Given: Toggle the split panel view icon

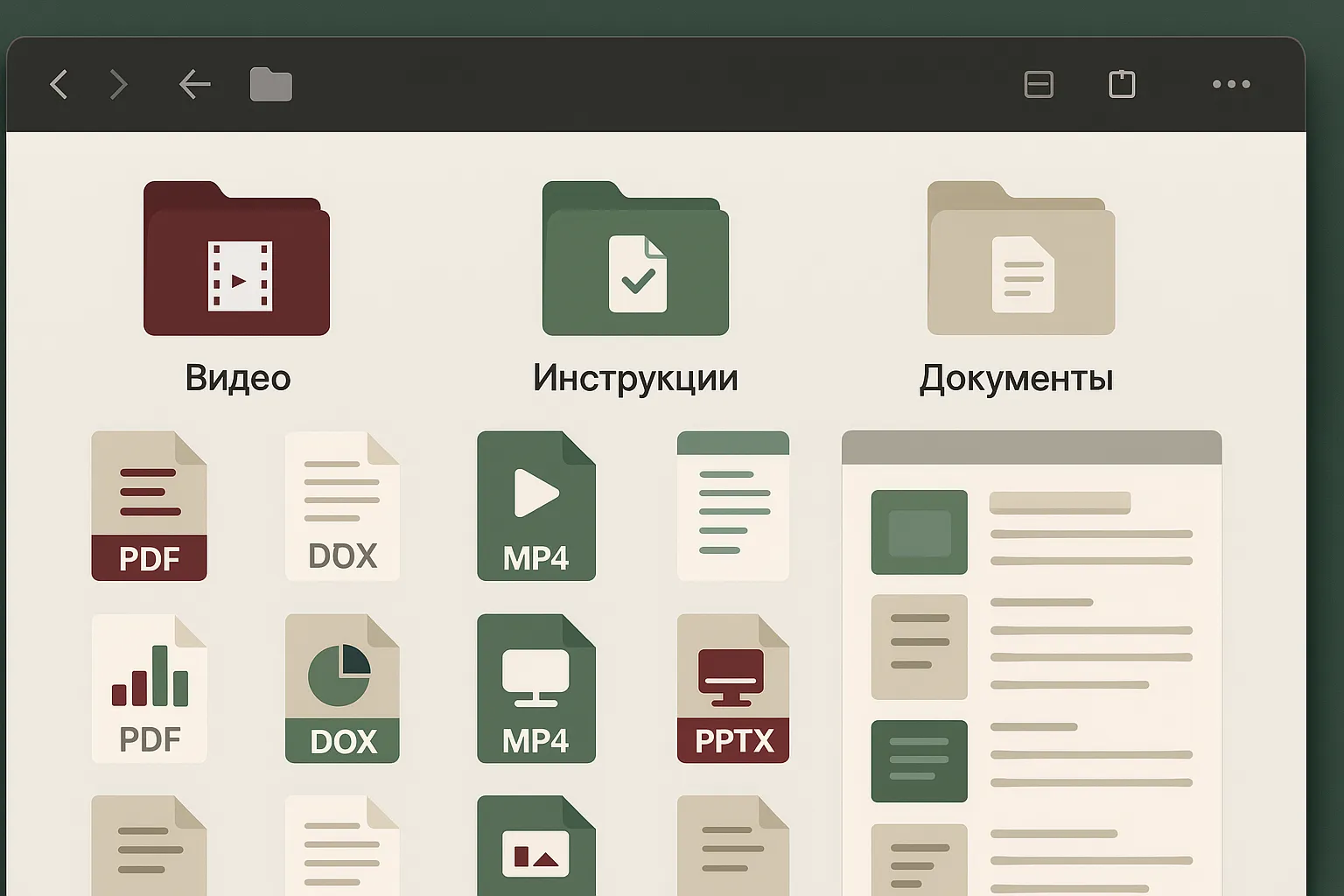Looking at the screenshot, I should pos(1039,85).
